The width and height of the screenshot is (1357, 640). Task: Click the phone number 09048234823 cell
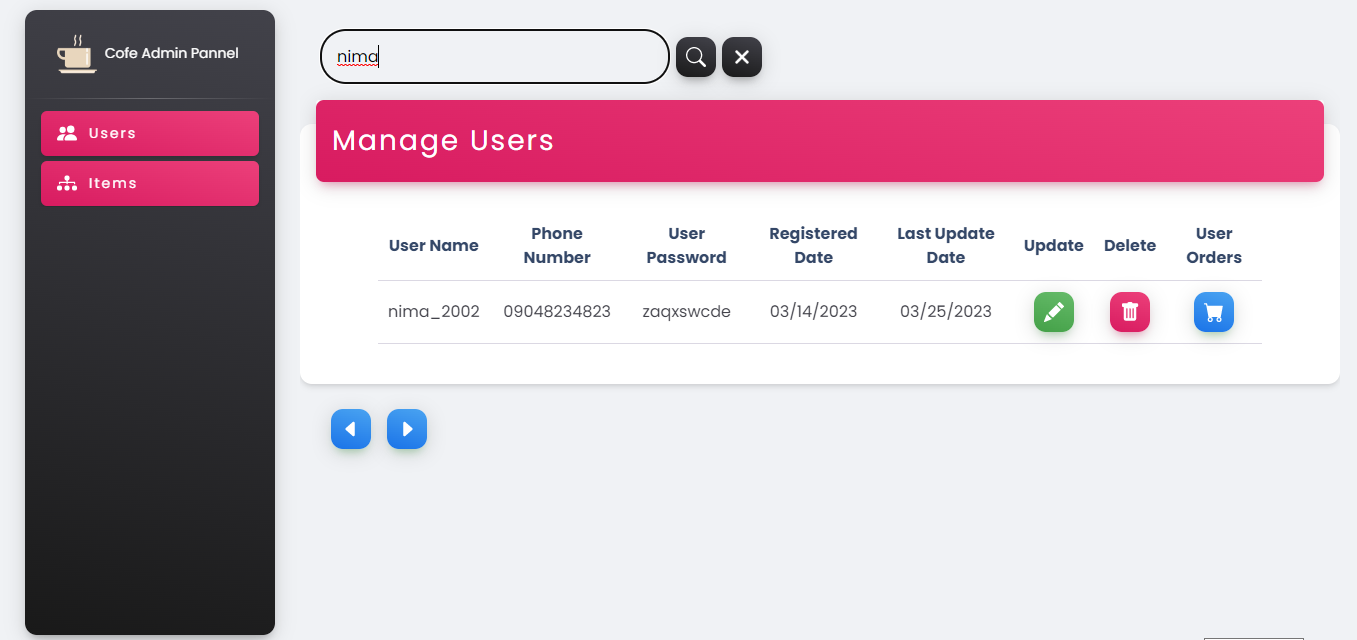(557, 311)
